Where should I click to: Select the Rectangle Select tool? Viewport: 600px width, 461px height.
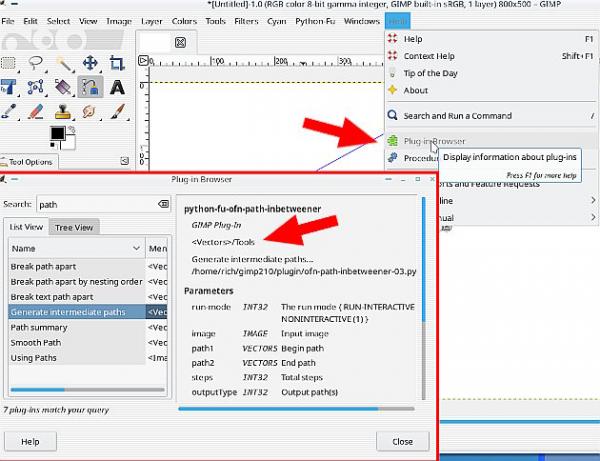[8, 64]
